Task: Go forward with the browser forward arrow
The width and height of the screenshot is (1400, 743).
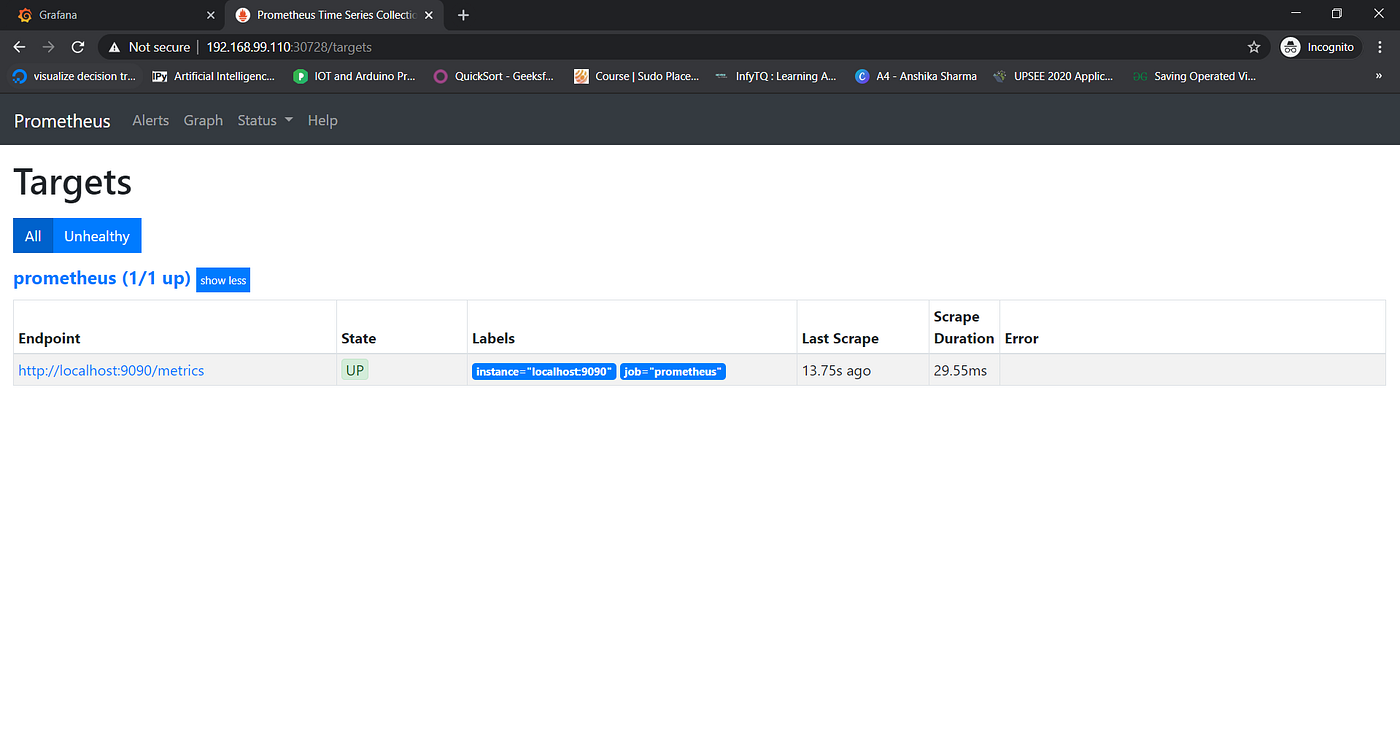Action: click(48, 47)
